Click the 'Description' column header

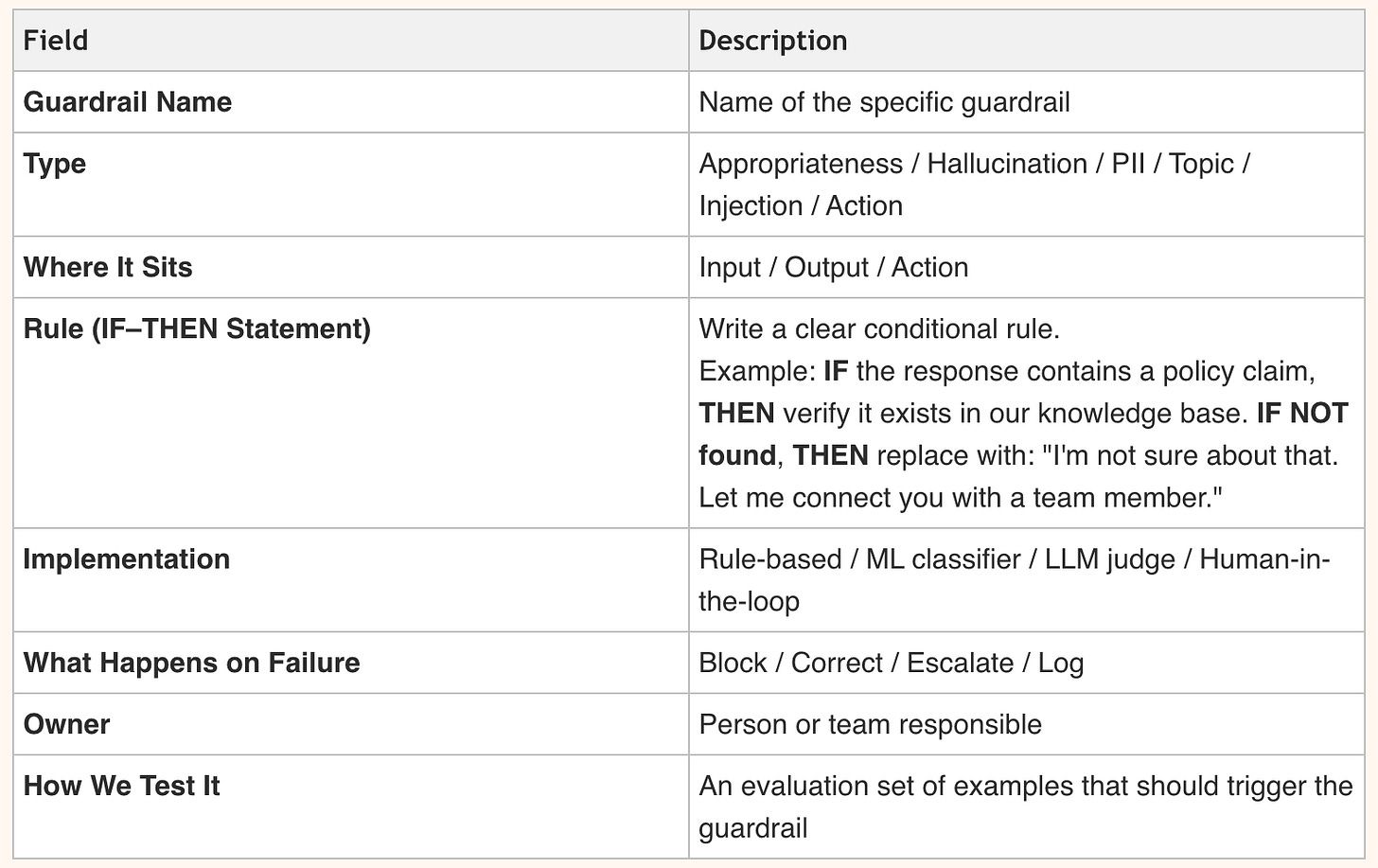tap(772, 41)
